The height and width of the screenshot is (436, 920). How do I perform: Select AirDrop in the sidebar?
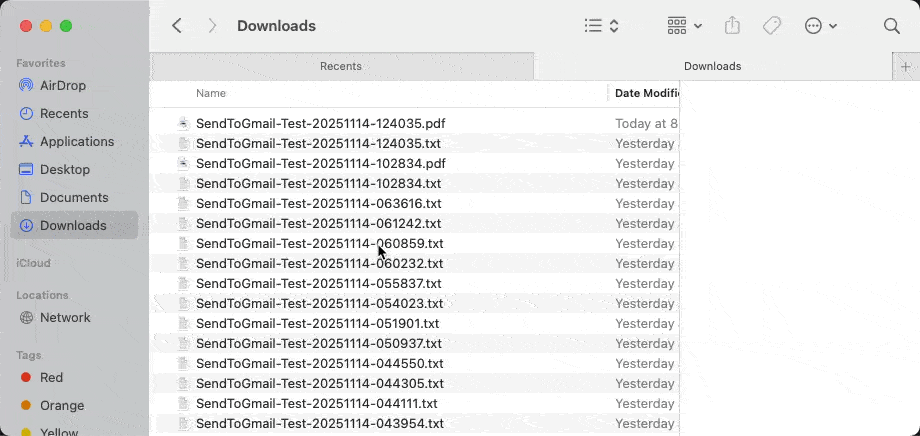(62, 86)
